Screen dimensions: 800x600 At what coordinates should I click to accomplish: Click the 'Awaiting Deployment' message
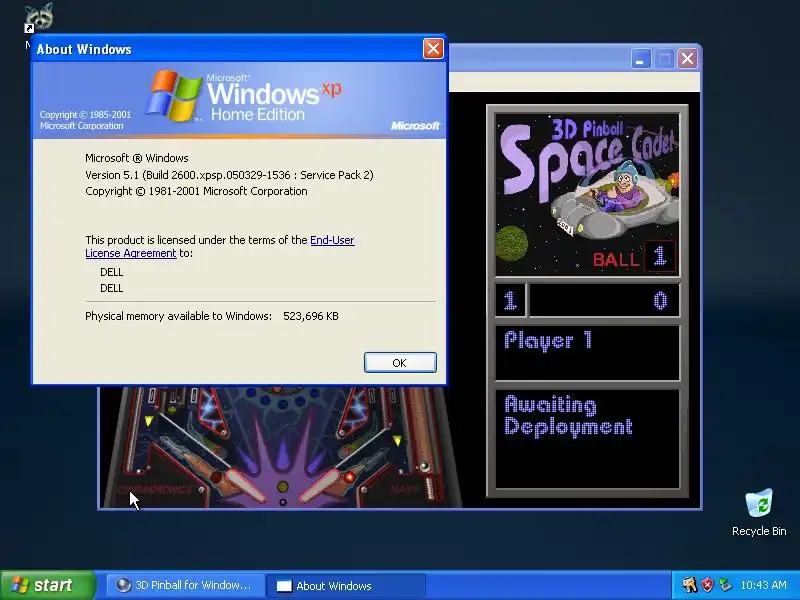(568, 416)
